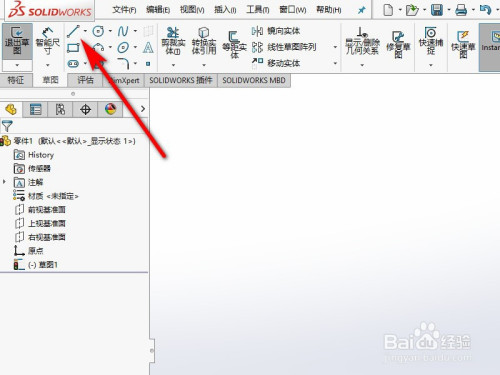The height and width of the screenshot is (375, 500).
Task: Select the Sketch Fillet tool
Action: click(123, 63)
